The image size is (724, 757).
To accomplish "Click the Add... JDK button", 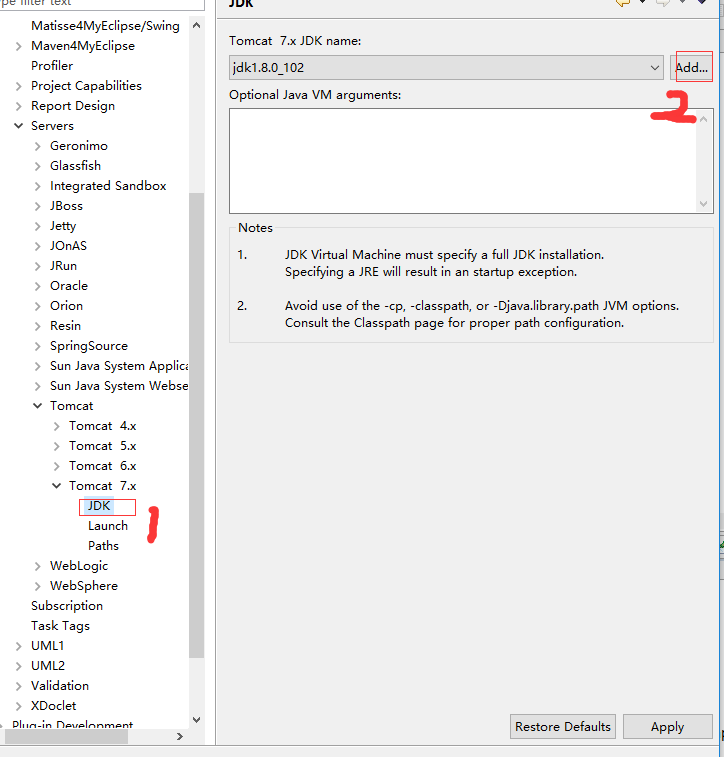I will pos(691,68).
